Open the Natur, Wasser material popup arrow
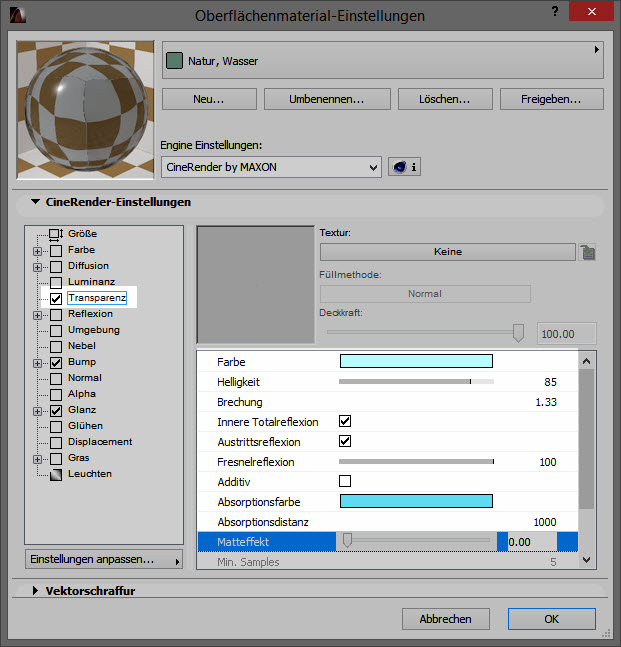621x647 pixels. (x=596, y=50)
